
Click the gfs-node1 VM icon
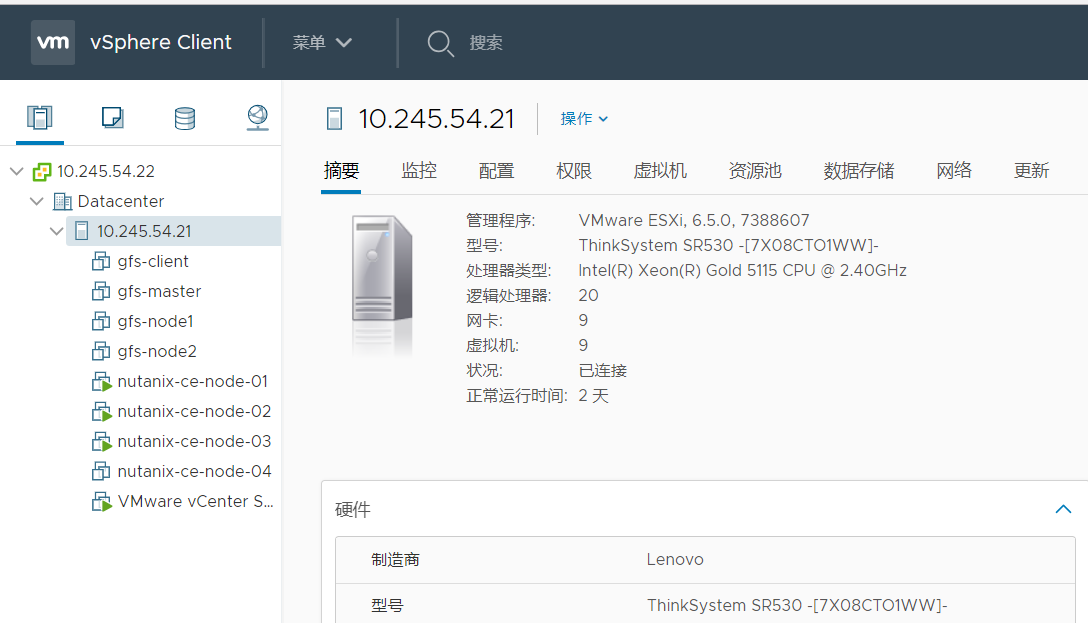[101, 321]
